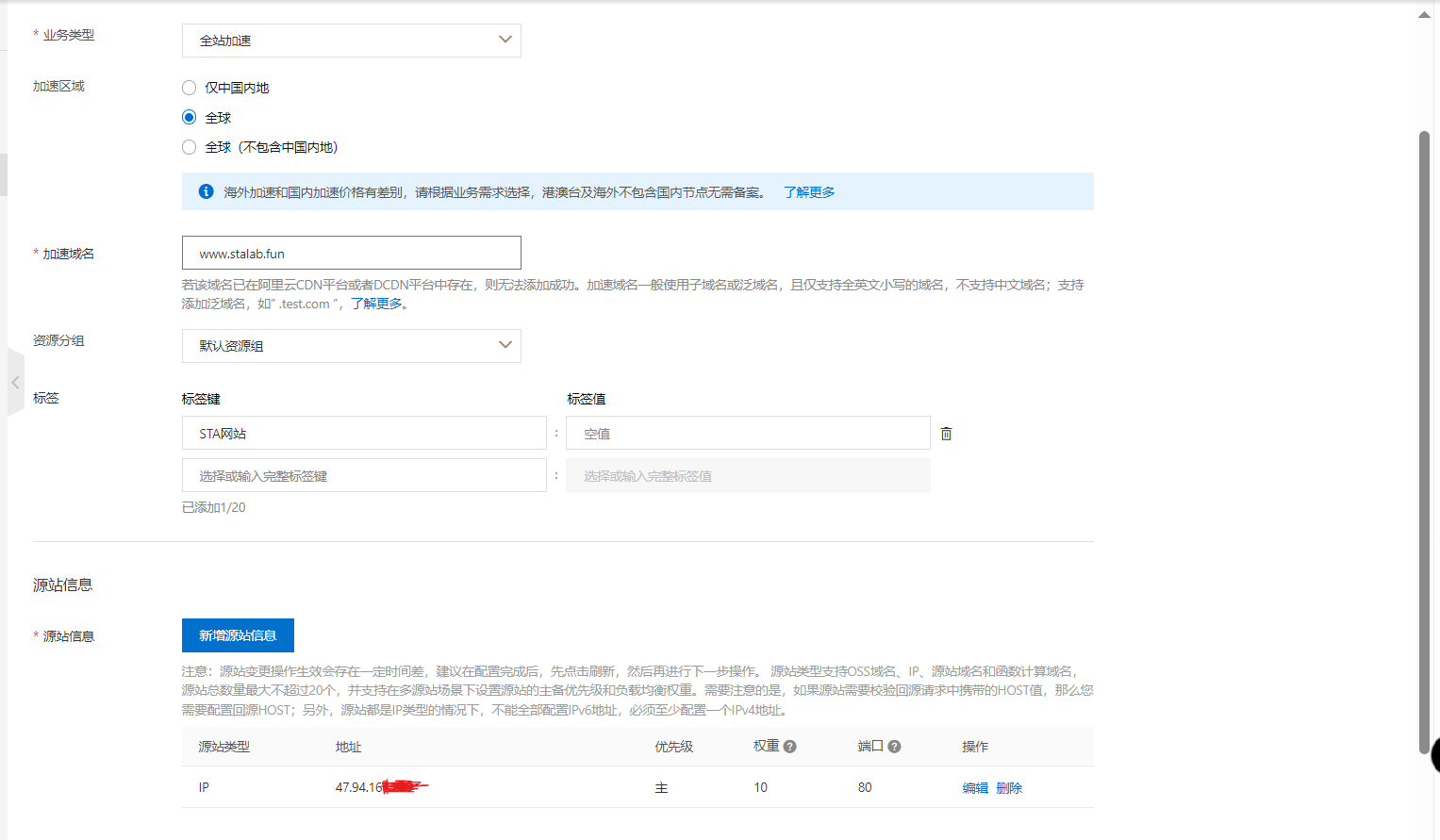Viewport: 1440px width, 840px height.
Task: Remove the IP origin via 删除
Action: 1009,788
